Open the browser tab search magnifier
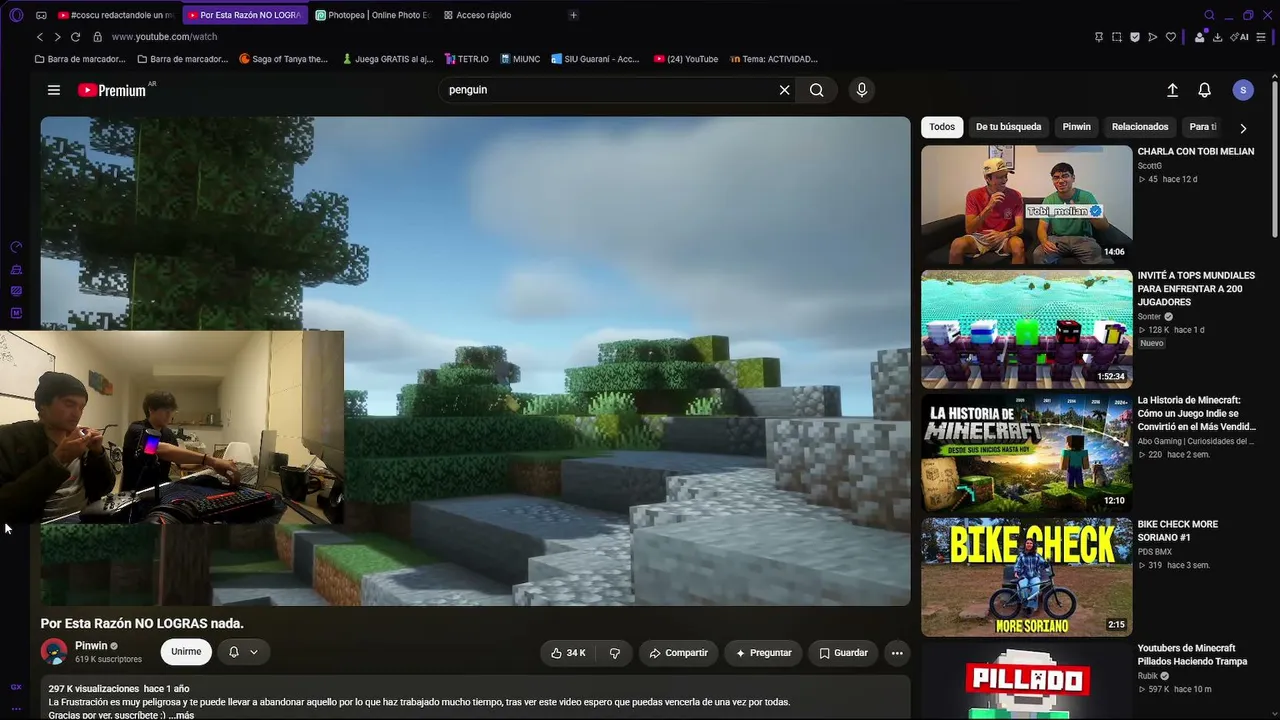The height and width of the screenshot is (720, 1280). 1209,15
